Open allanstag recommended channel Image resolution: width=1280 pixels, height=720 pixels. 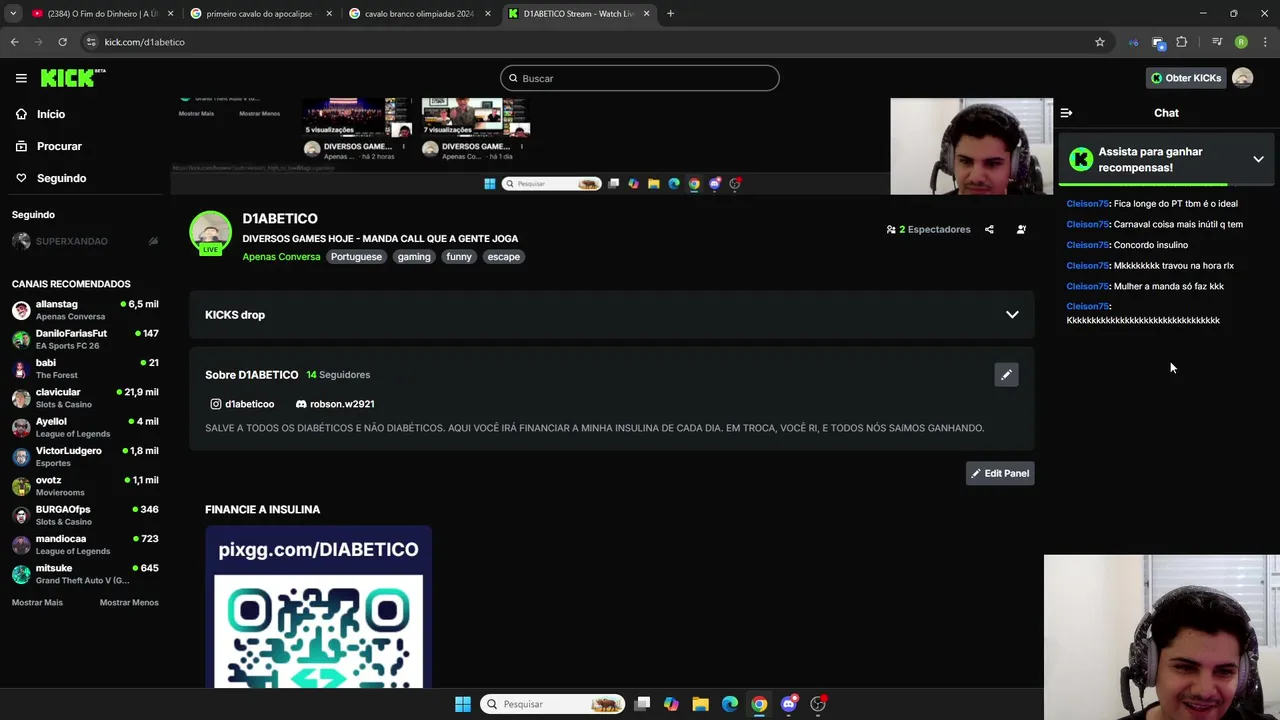pyautogui.click(x=85, y=310)
